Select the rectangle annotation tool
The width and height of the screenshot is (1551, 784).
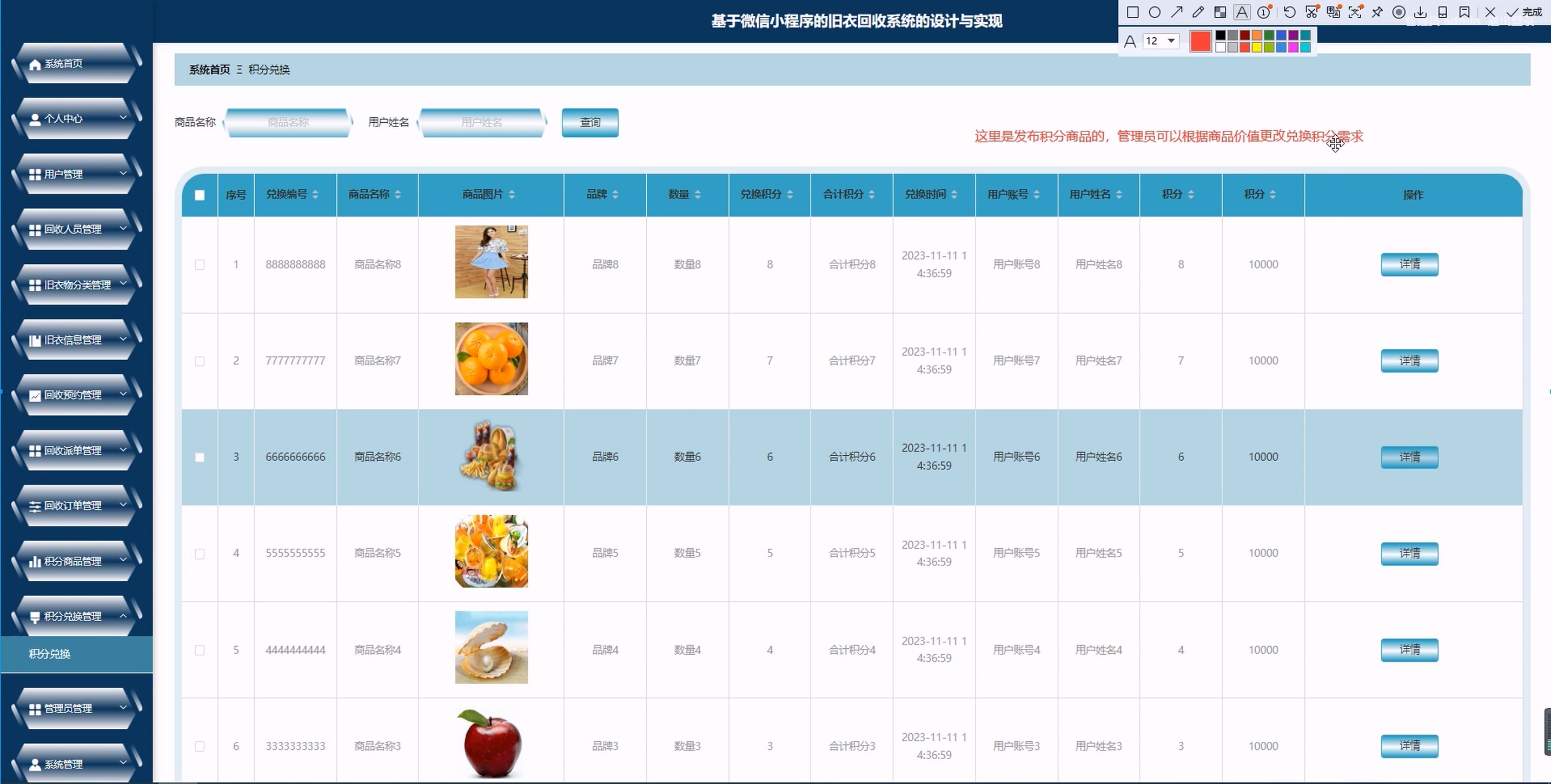[x=1132, y=12]
